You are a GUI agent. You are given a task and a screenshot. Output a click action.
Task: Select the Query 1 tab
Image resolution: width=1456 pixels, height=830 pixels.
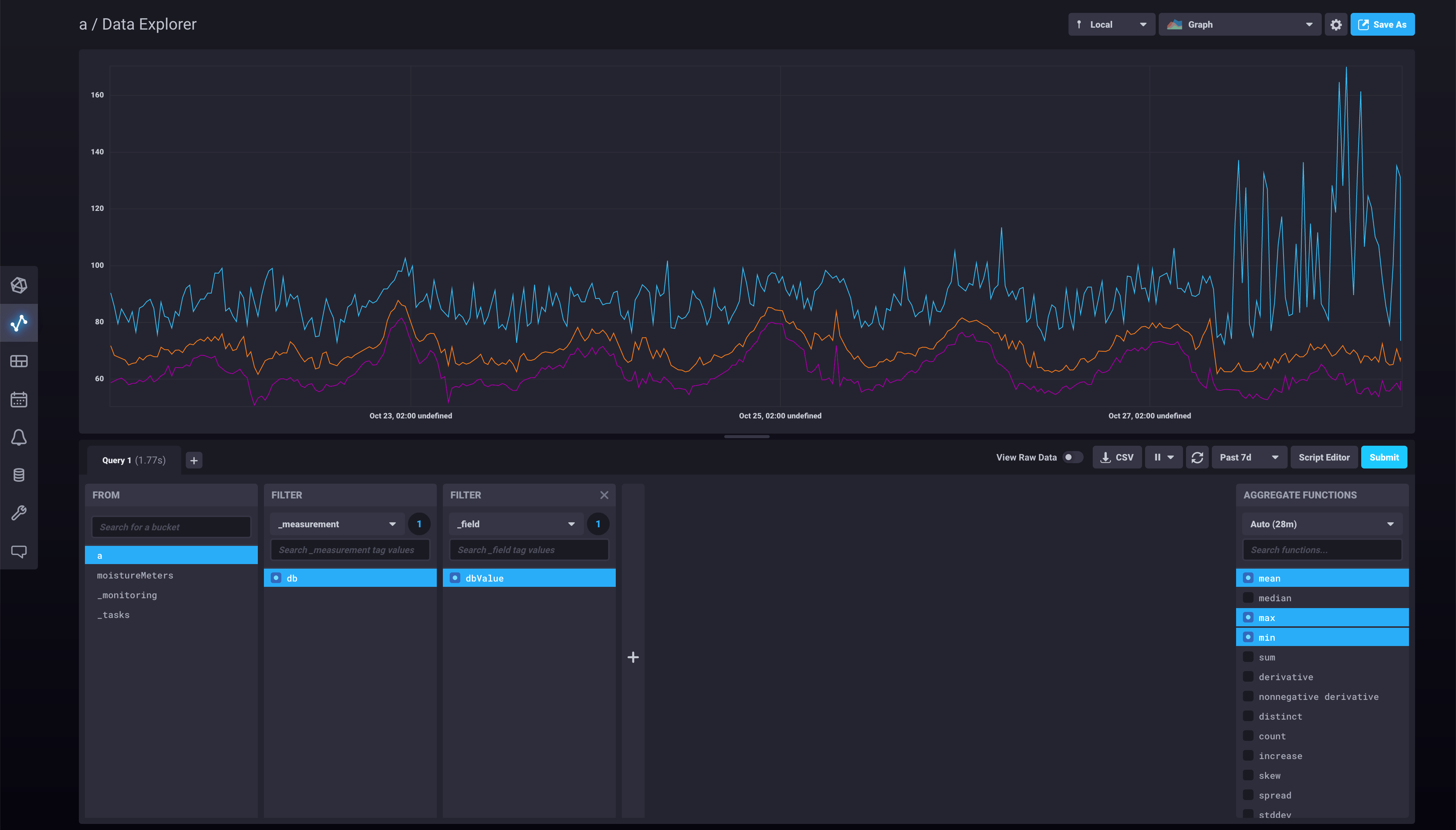(134, 460)
